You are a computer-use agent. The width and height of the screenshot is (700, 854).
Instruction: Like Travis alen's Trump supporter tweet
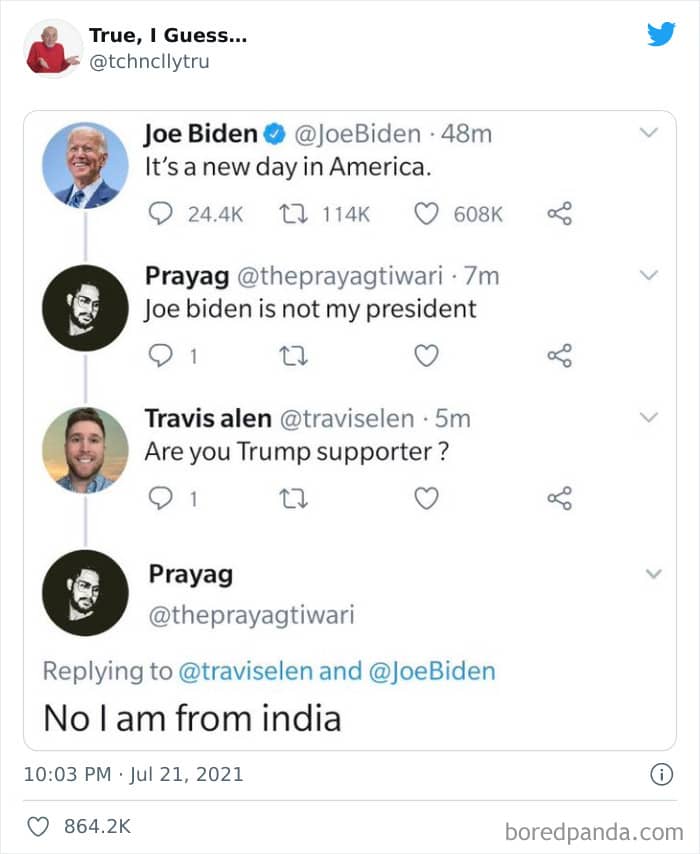tap(427, 498)
